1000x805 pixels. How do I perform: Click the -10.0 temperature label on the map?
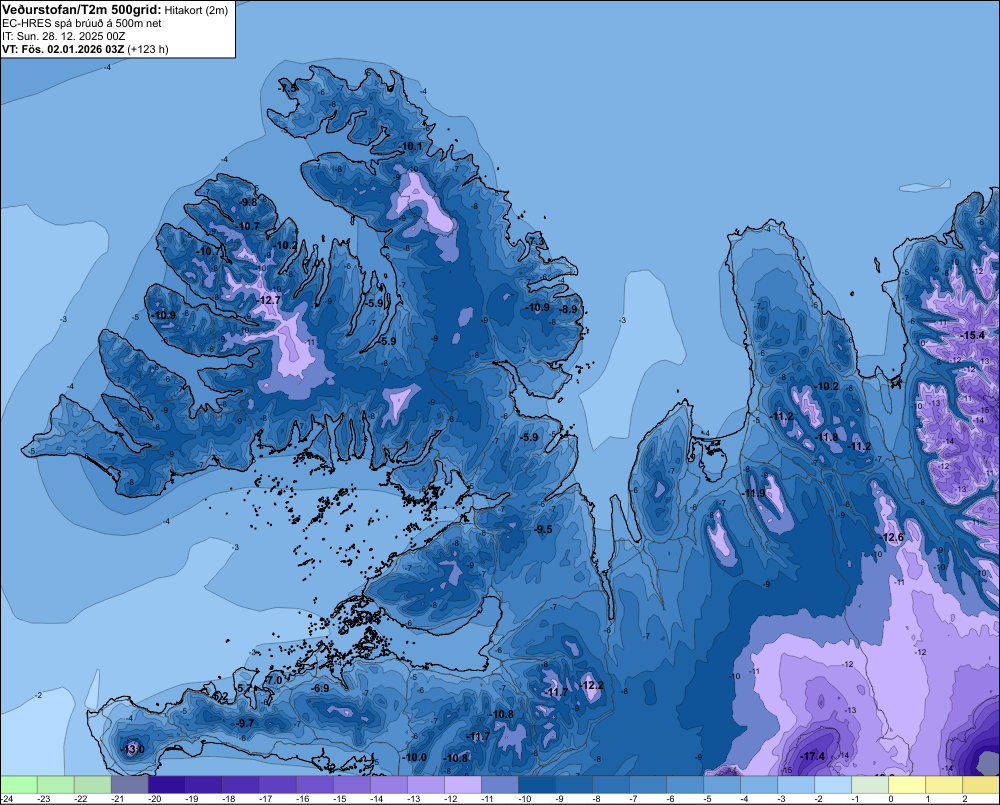tap(415, 757)
